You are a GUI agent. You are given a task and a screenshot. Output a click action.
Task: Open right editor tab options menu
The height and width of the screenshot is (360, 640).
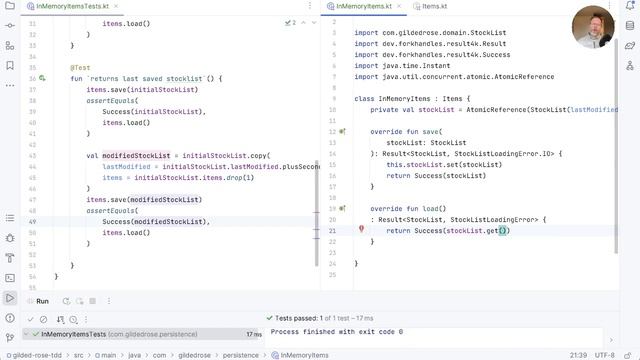[x=609, y=6]
